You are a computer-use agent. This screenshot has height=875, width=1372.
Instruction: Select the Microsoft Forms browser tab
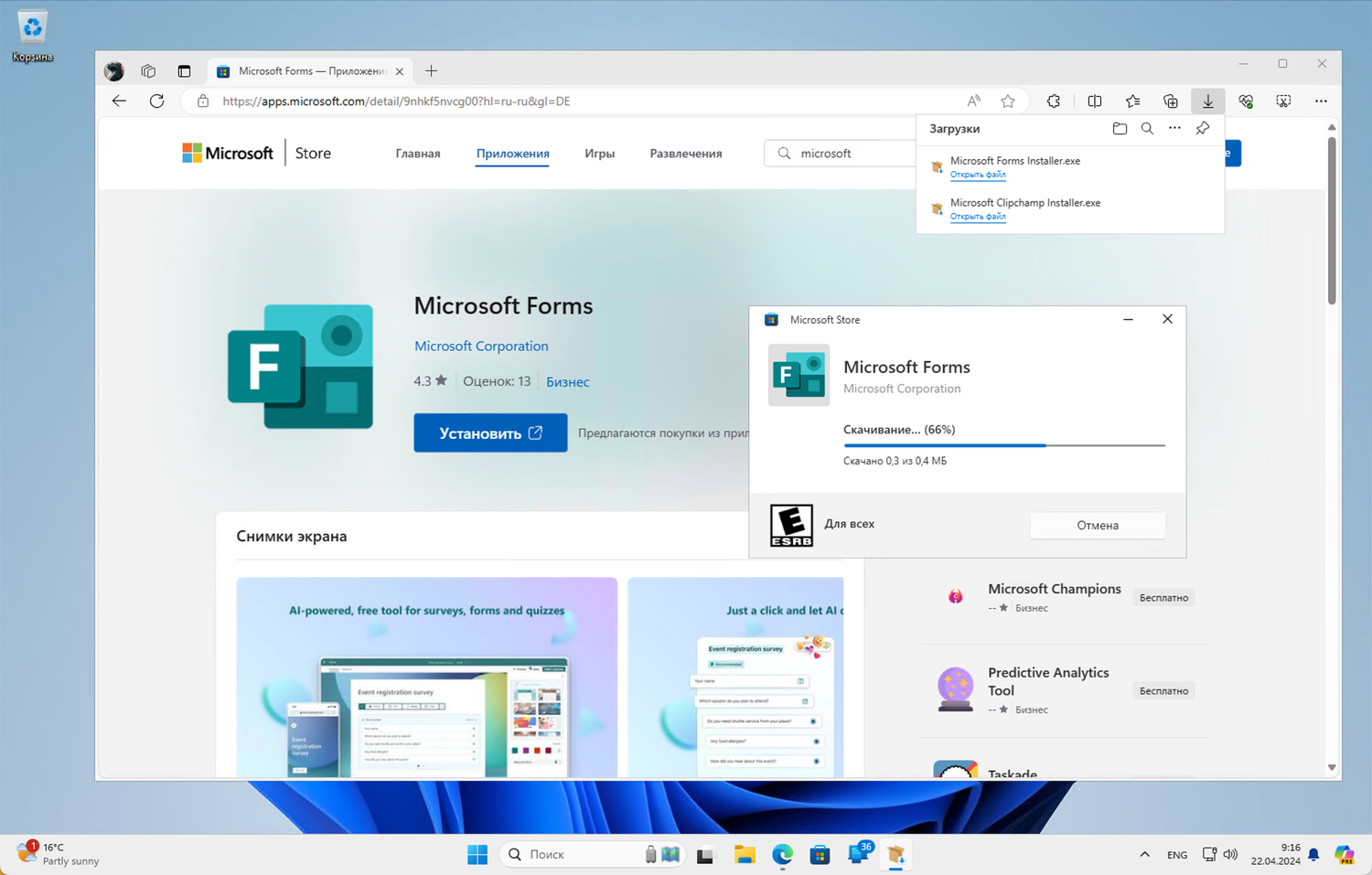[311, 71]
